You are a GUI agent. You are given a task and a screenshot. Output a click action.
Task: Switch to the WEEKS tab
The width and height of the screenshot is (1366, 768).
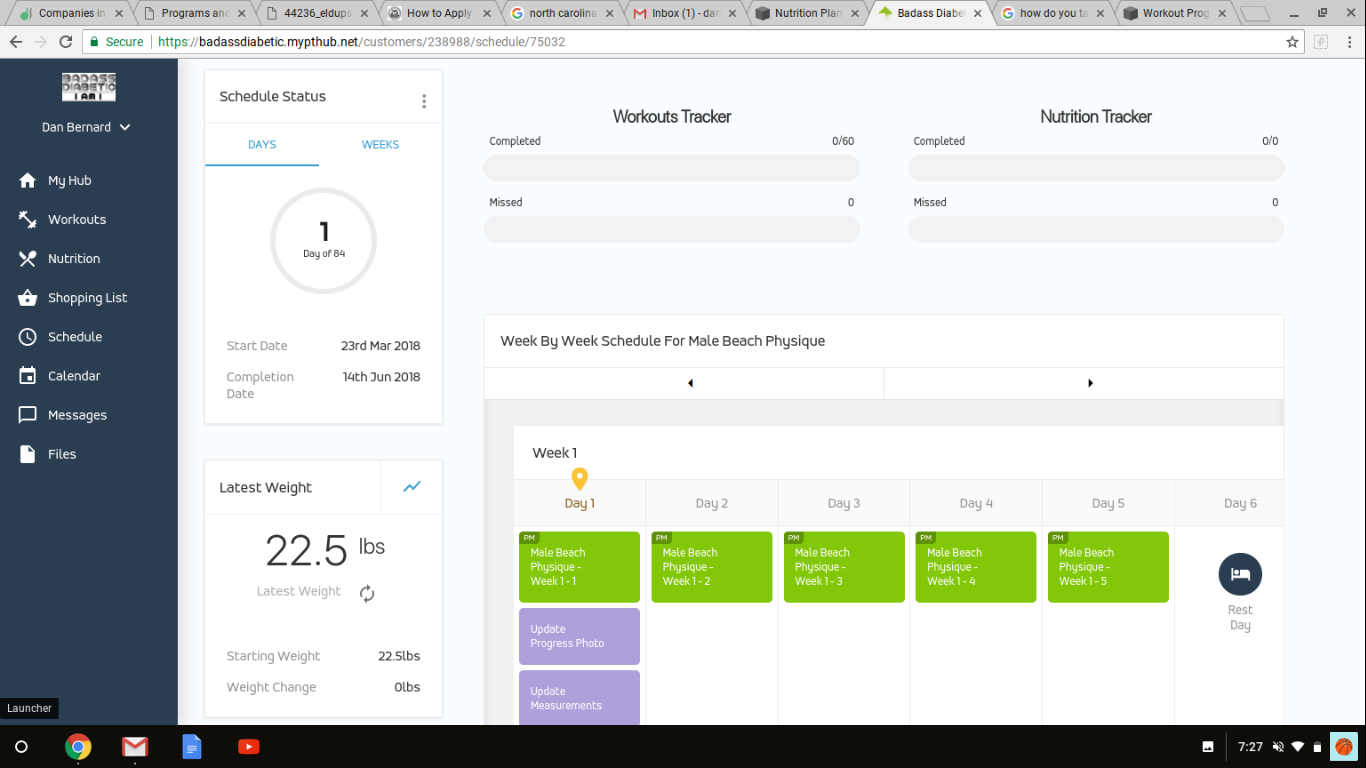pyautogui.click(x=380, y=145)
